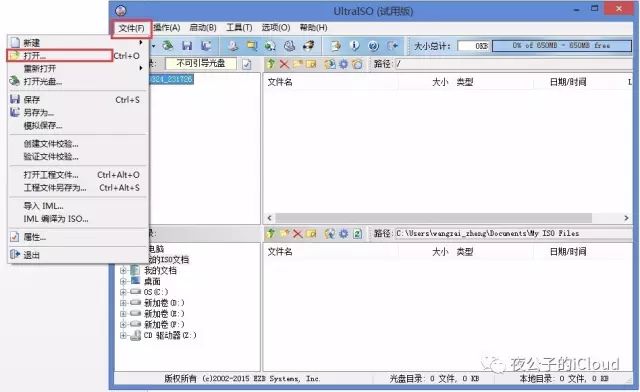Expand the CD 驱动器 (Z:) node
Image resolution: width=640 pixels, height=392 pixels.
coord(123,335)
